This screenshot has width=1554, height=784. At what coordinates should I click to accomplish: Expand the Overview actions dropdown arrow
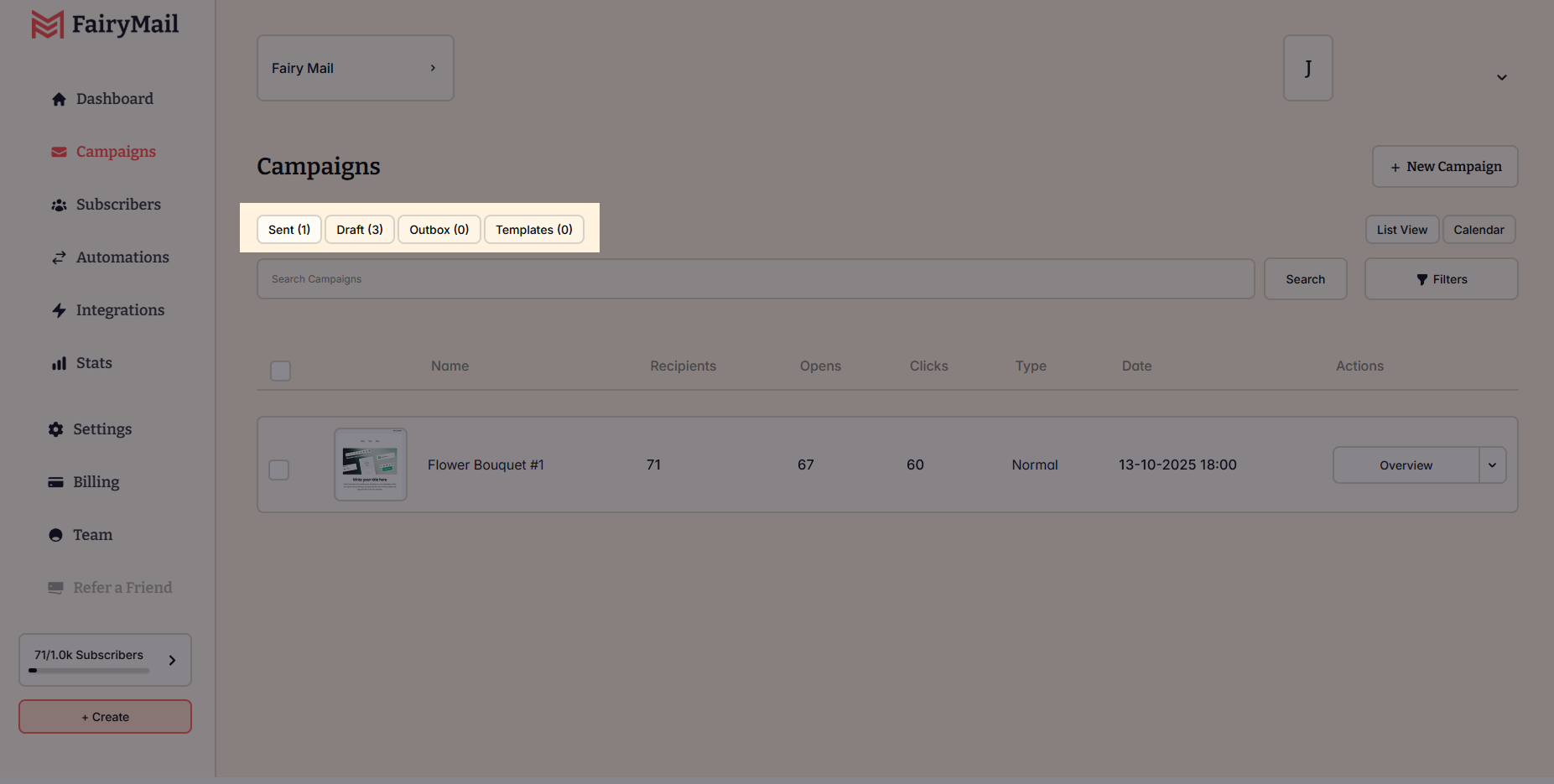coord(1492,465)
